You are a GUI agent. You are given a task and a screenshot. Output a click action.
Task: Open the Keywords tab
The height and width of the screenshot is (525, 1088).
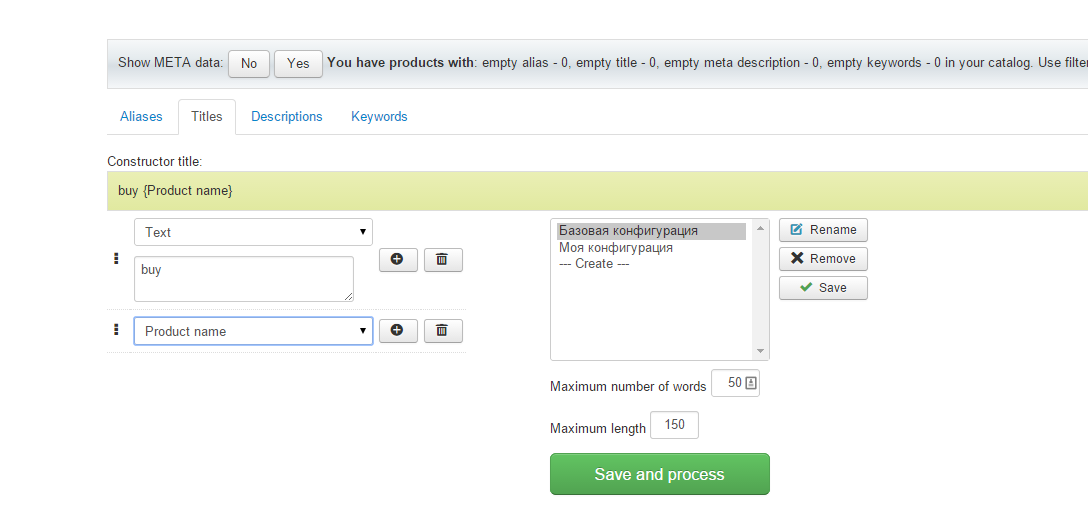(379, 117)
